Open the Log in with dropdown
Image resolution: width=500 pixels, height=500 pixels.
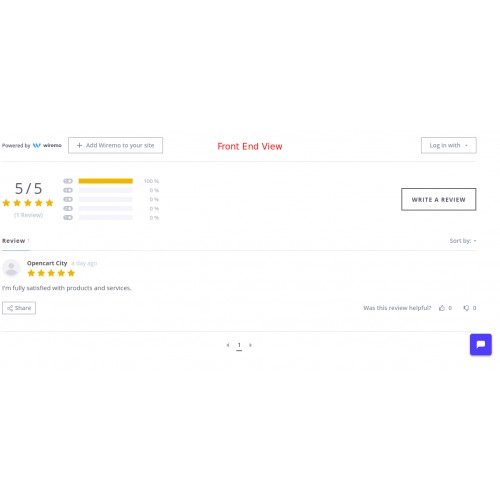[x=449, y=145]
